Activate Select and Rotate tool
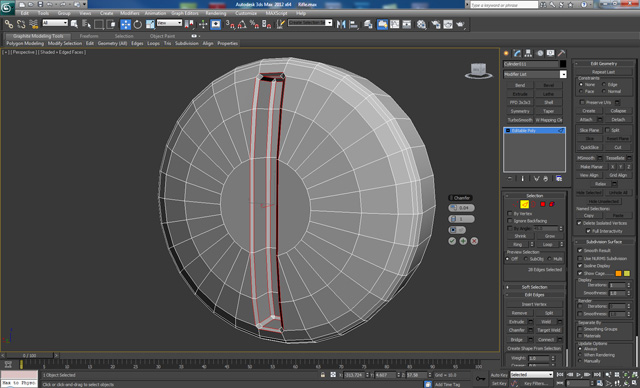Image resolution: width=640 pixels, height=388 pixels. click(x=138, y=24)
